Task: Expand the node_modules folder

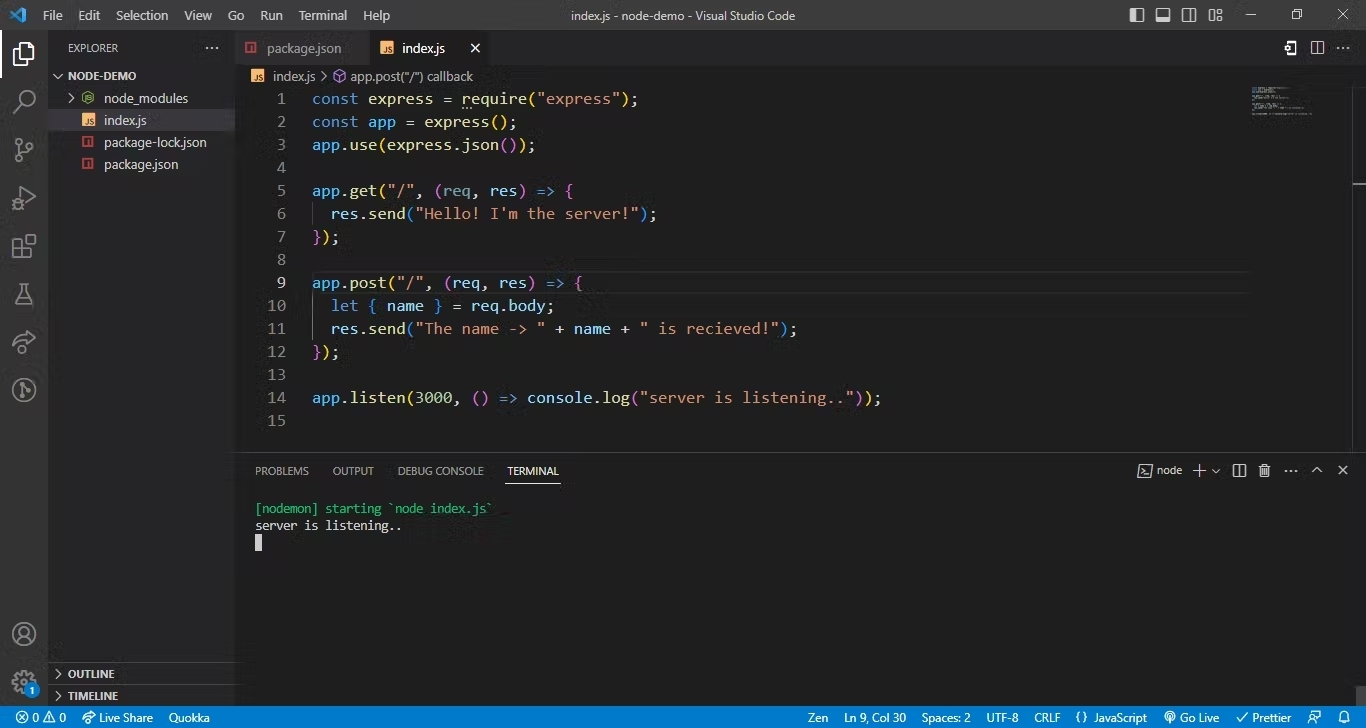Action: point(145,98)
